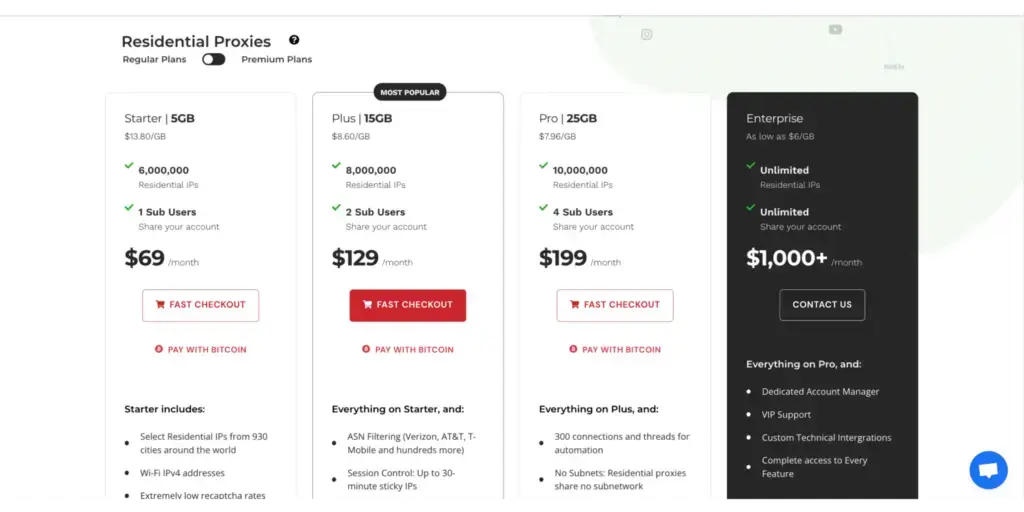Viewport: 1024px width, 512px height.
Task: Select the Regular Plans label
Action: click(154, 59)
